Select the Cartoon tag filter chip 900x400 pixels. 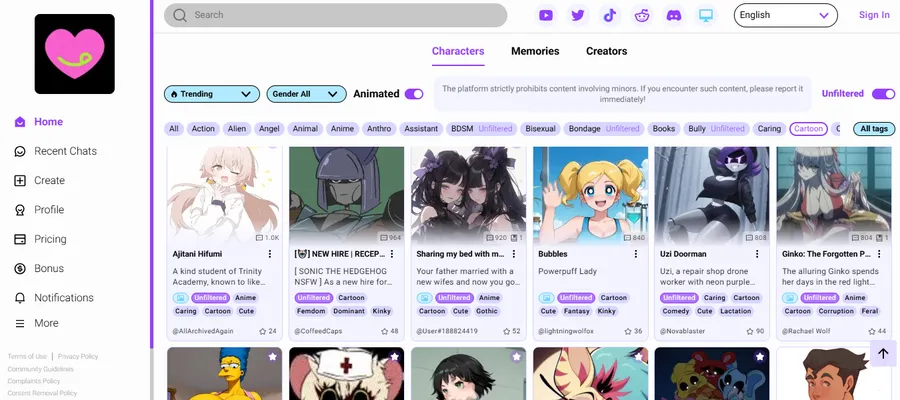tap(808, 129)
